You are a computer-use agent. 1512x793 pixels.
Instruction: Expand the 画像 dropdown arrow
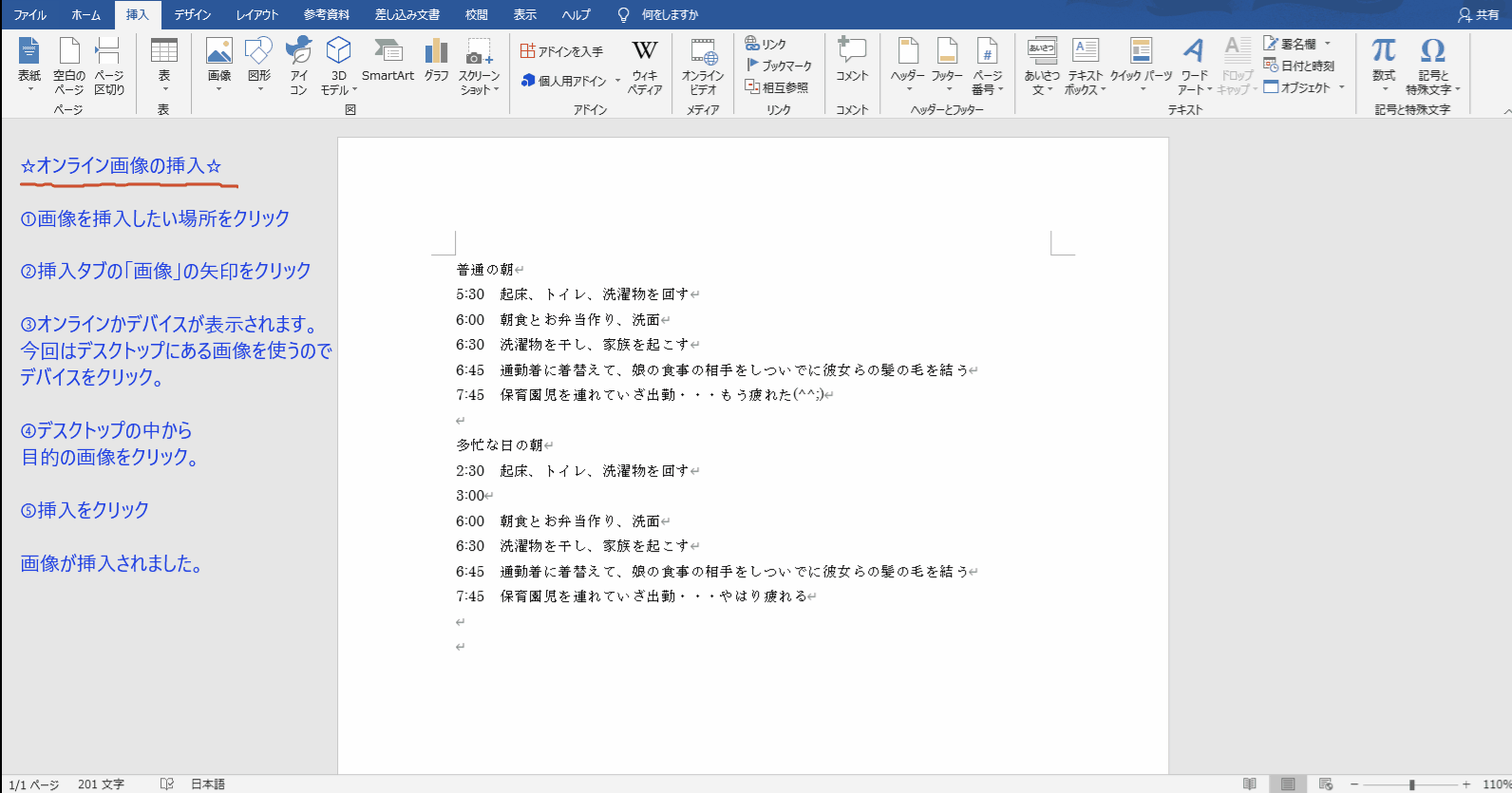coord(219,89)
